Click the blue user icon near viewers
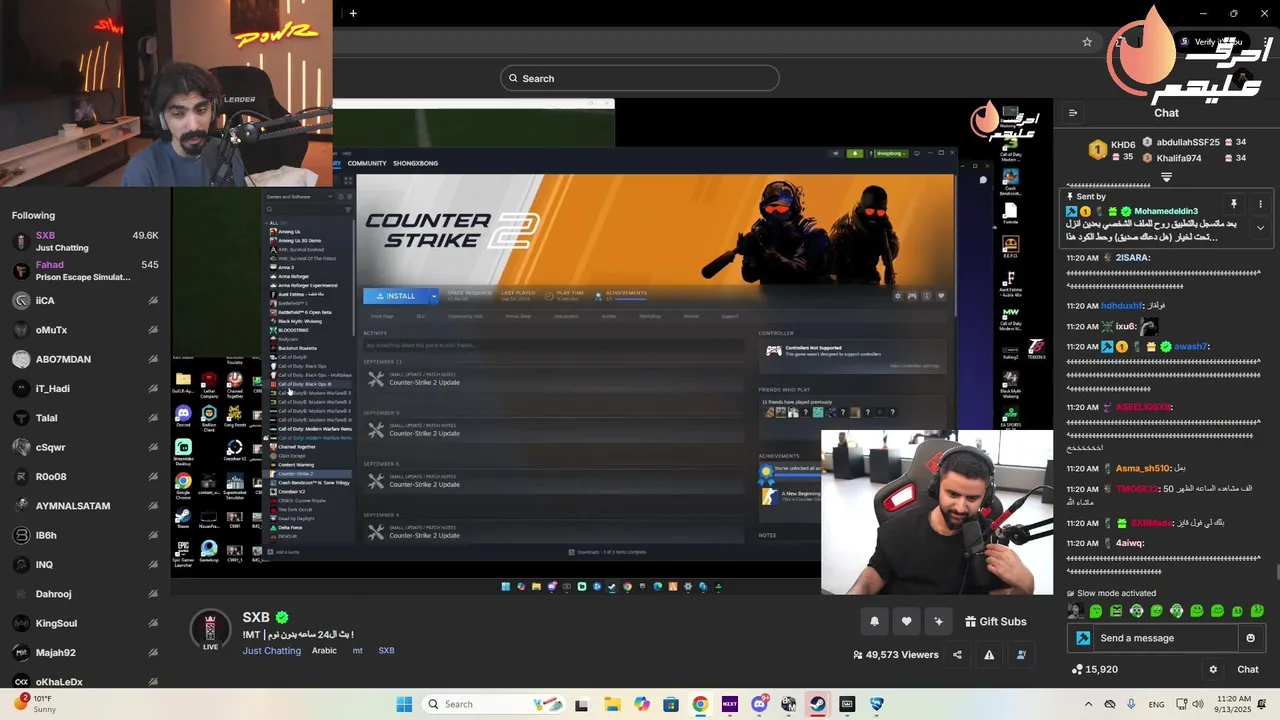This screenshot has height=720, width=1280. pyautogui.click(x=1021, y=655)
